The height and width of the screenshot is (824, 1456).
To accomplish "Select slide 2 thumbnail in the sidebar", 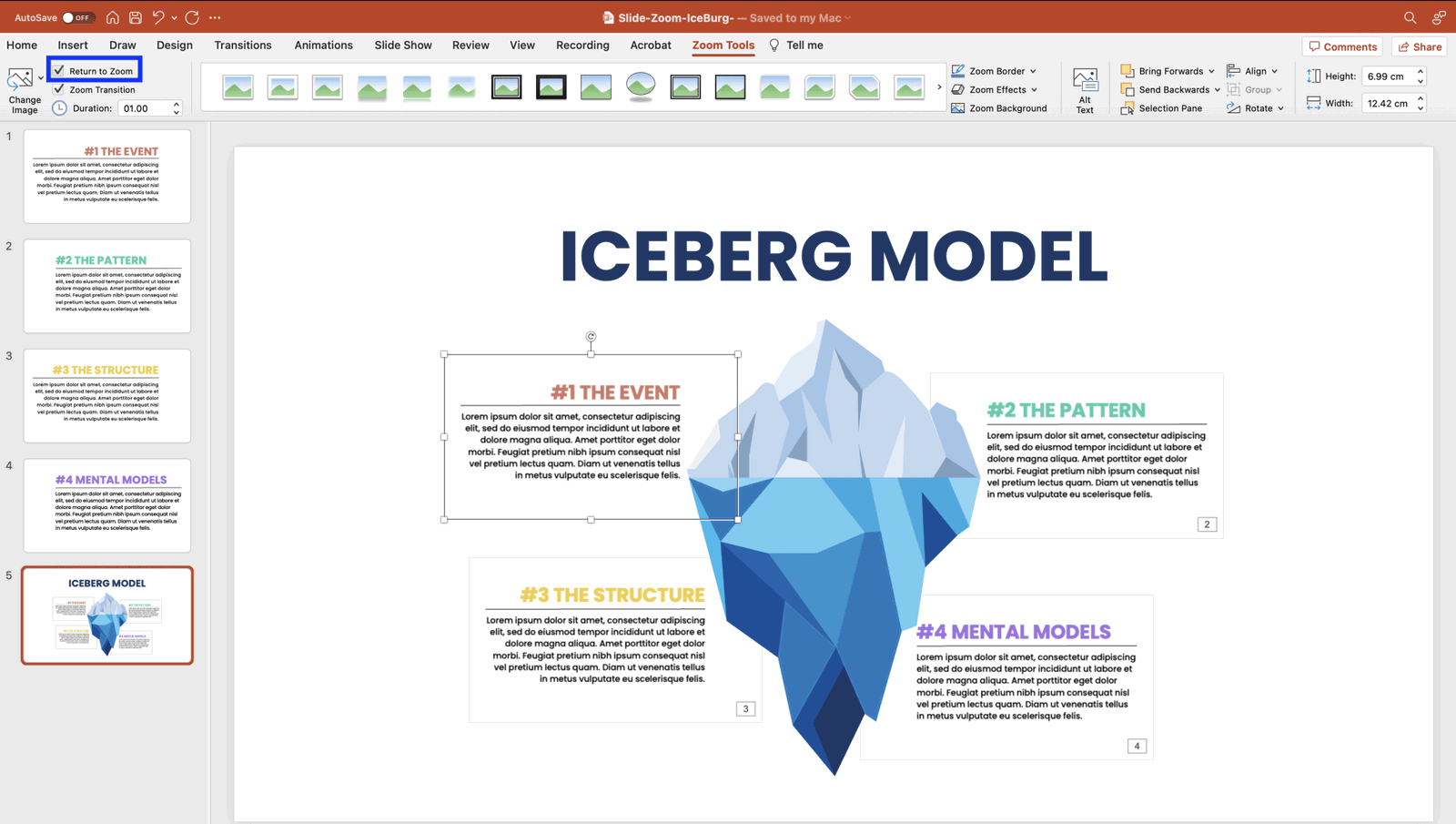I will 106,285.
